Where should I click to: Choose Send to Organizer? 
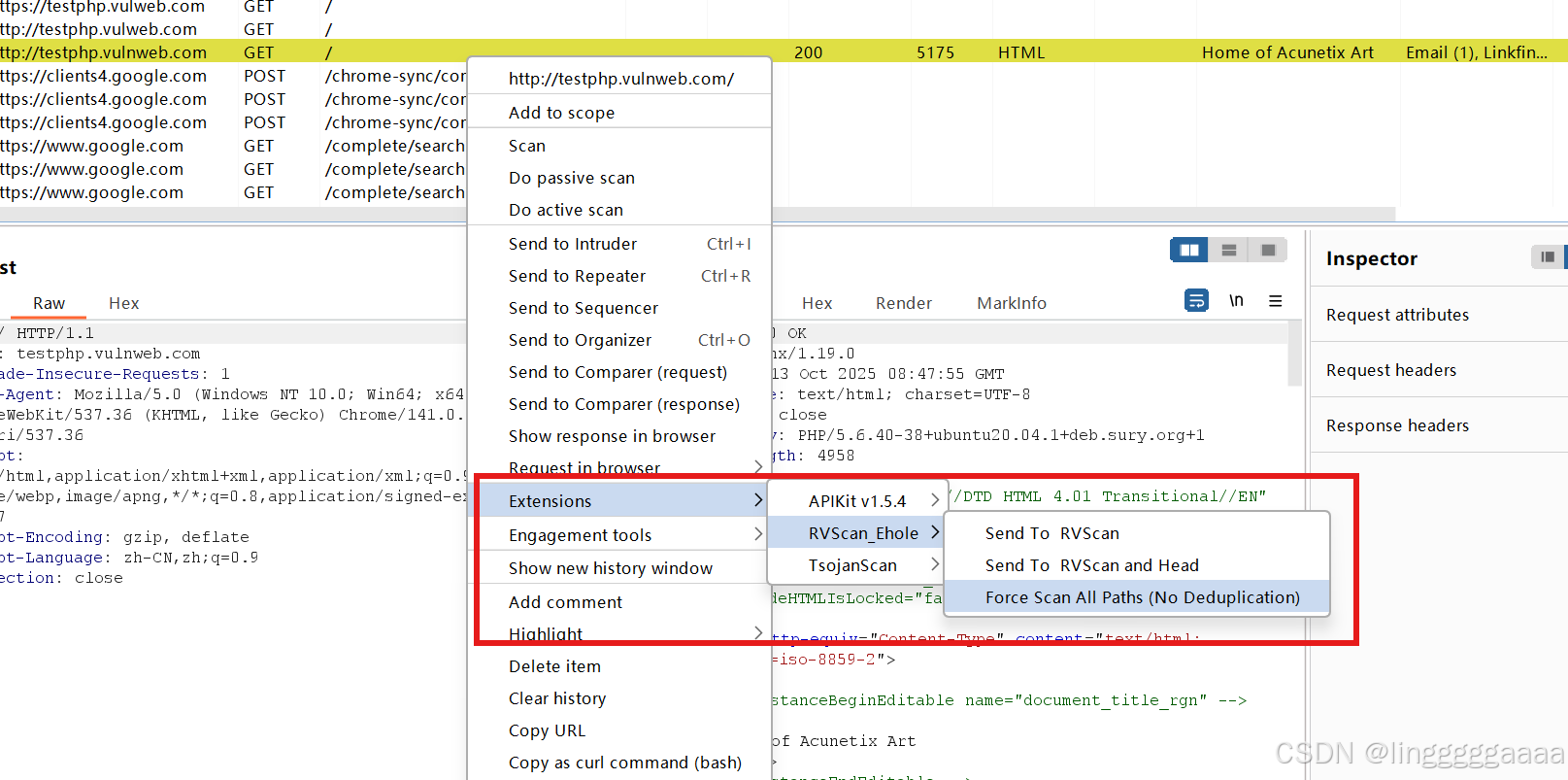point(619,340)
